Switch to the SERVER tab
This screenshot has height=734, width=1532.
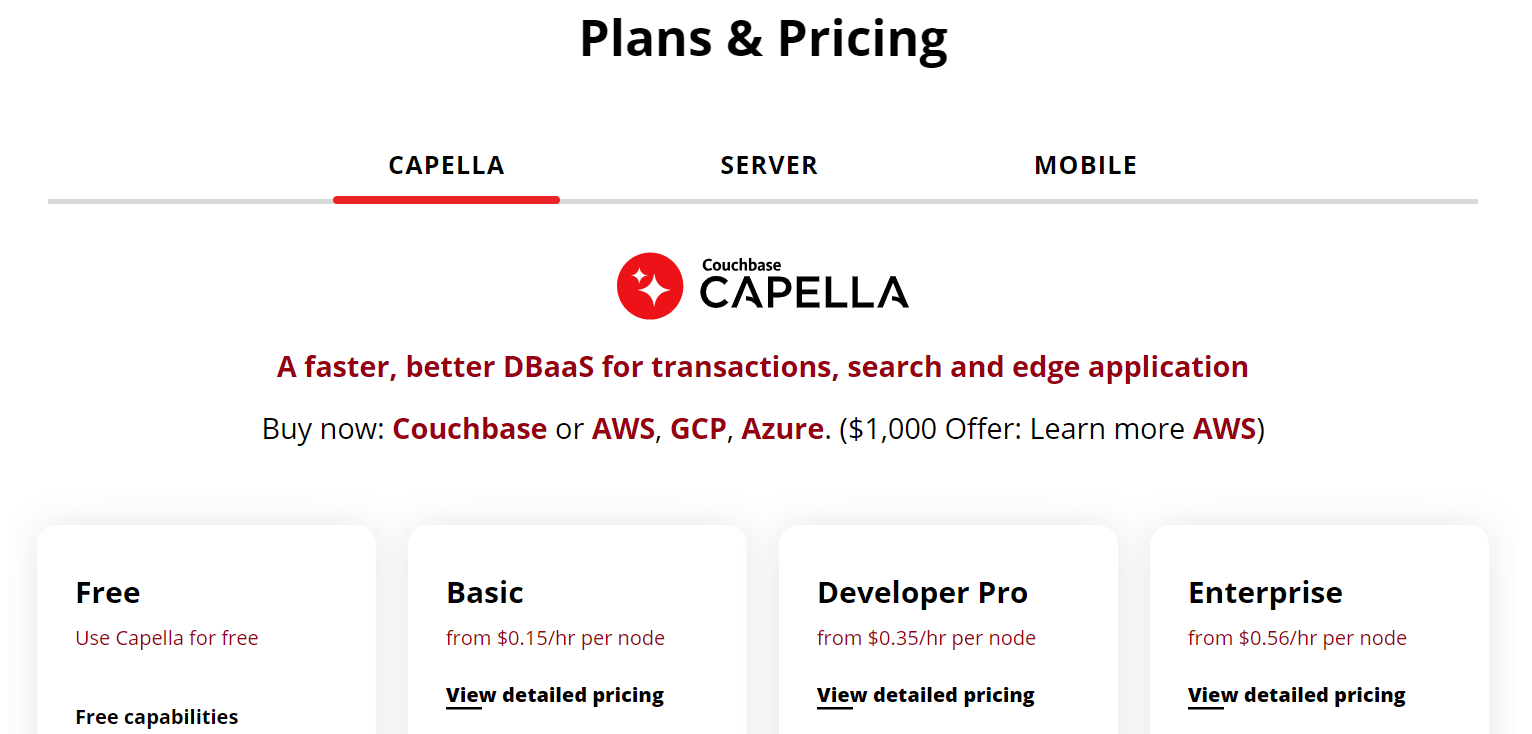[x=769, y=165]
